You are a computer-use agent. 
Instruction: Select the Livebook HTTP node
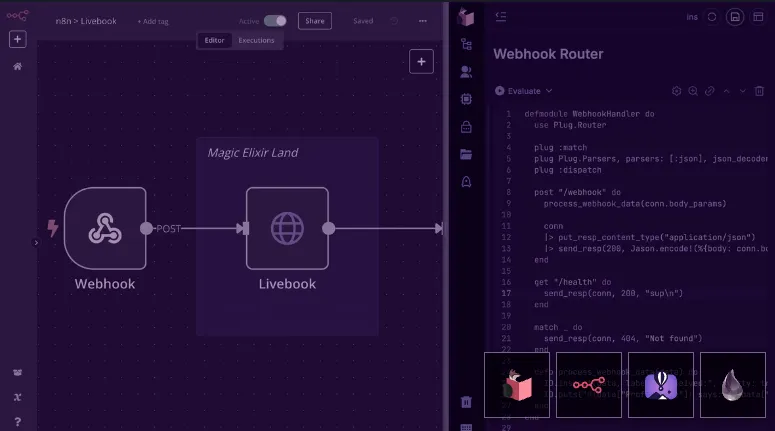287,228
